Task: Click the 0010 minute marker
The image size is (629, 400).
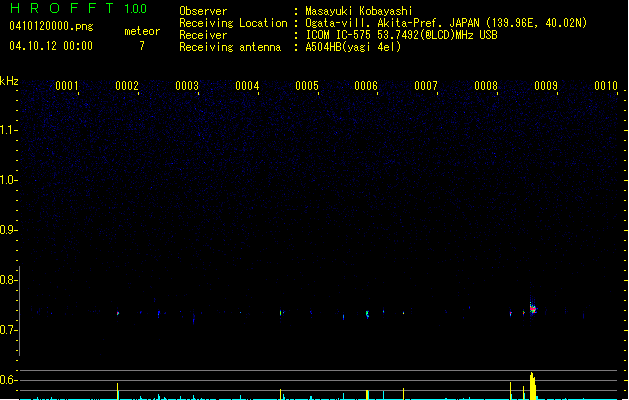Action: [x=606, y=86]
